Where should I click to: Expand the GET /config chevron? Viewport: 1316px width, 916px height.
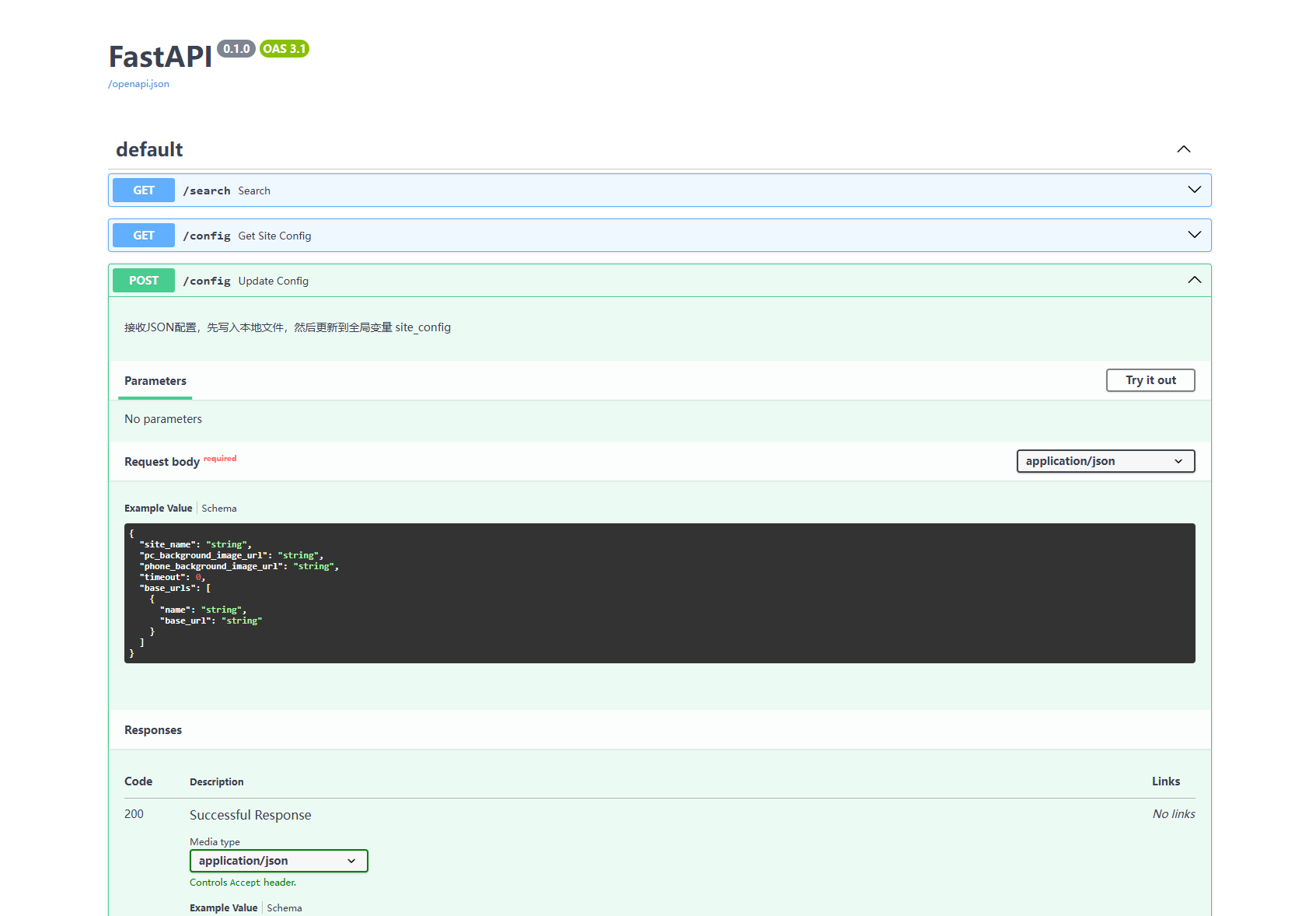tap(1194, 235)
